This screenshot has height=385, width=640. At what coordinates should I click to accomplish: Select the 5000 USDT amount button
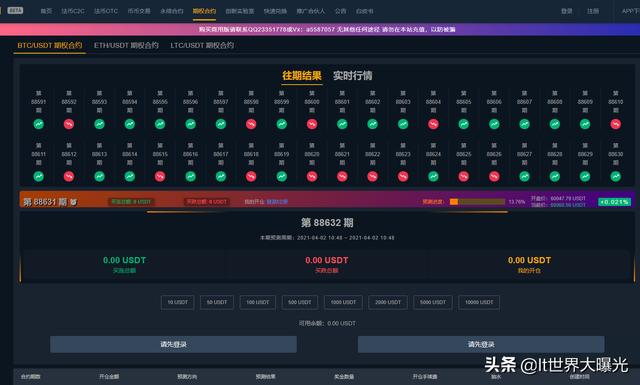click(x=433, y=303)
